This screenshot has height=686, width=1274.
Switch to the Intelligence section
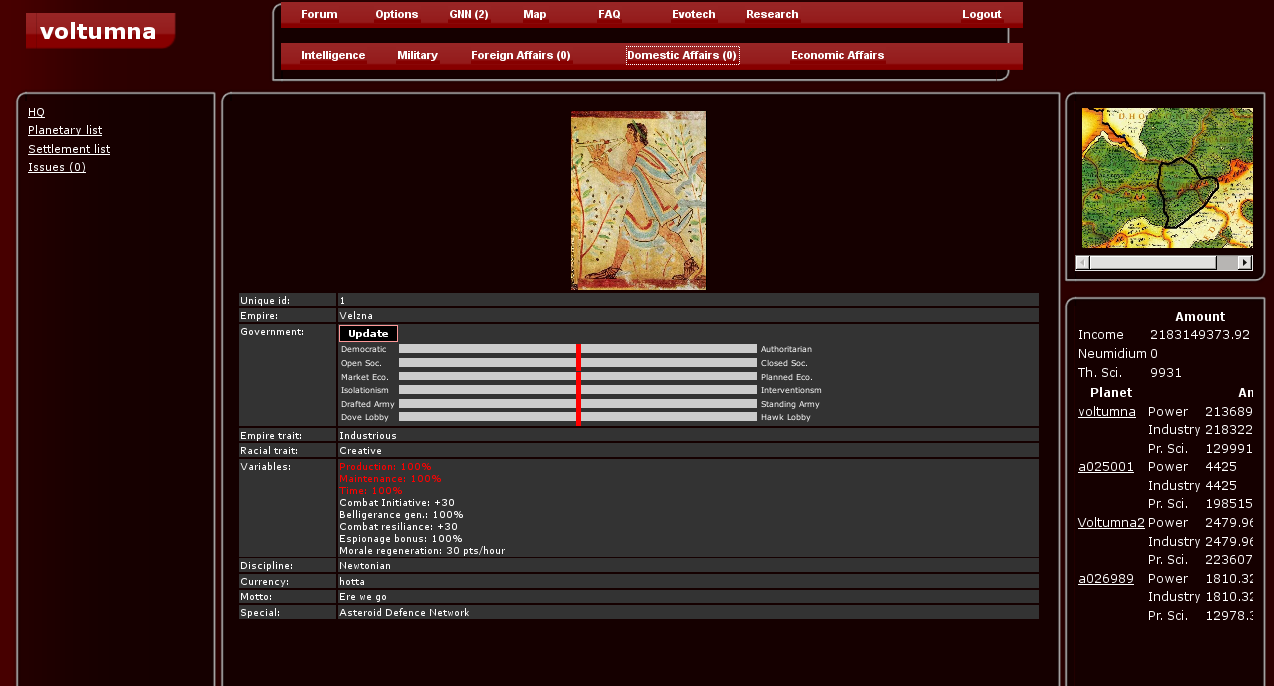pyautogui.click(x=333, y=55)
